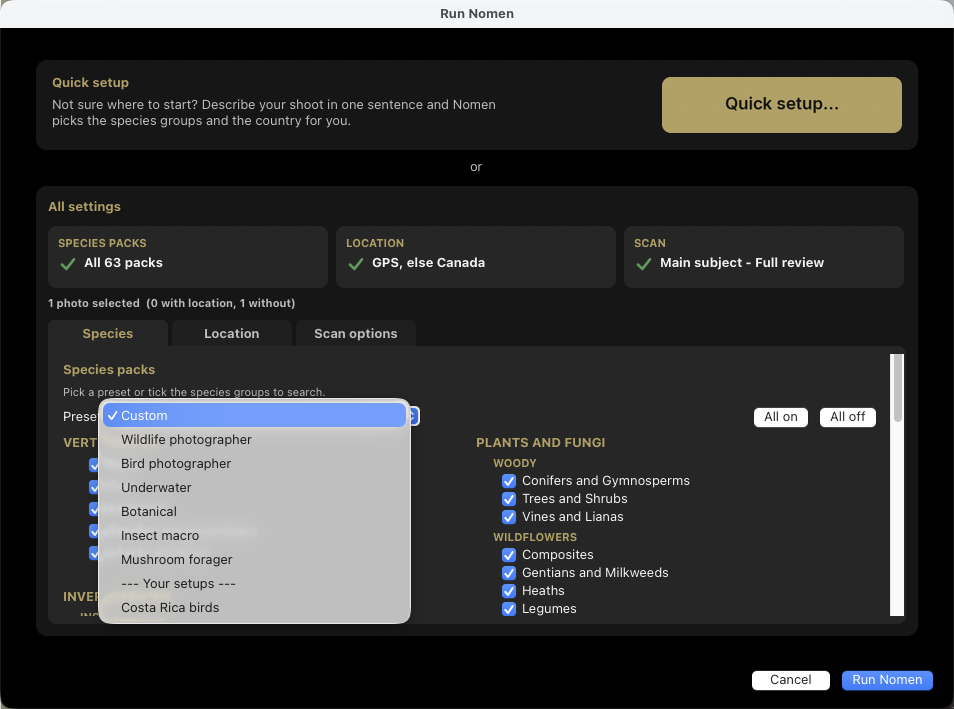954x709 pixels.
Task: Open the Scan options tab
Action: pos(355,334)
